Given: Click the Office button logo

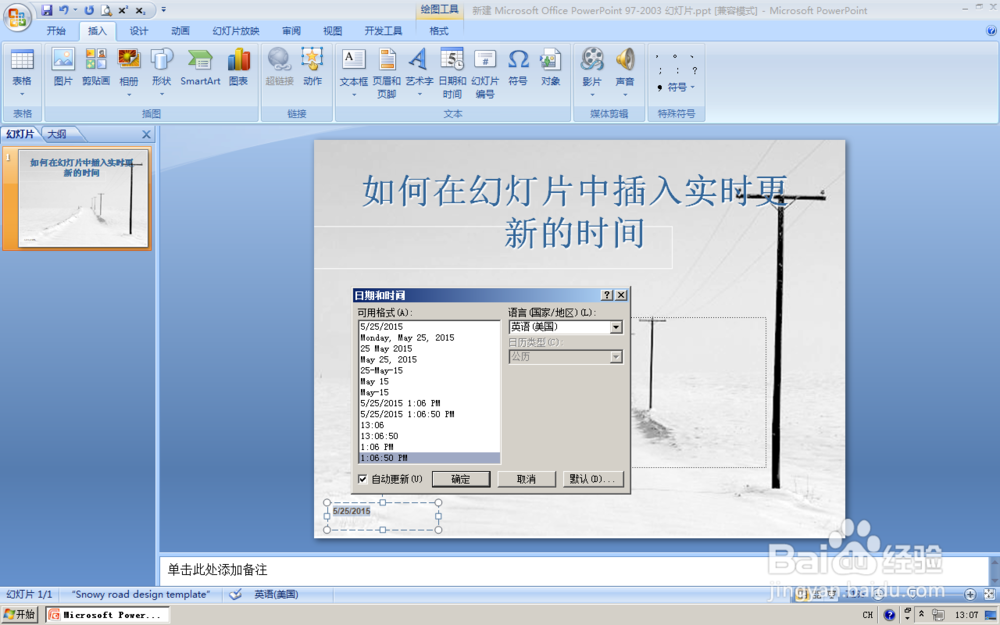Looking at the screenshot, I should (x=17, y=17).
